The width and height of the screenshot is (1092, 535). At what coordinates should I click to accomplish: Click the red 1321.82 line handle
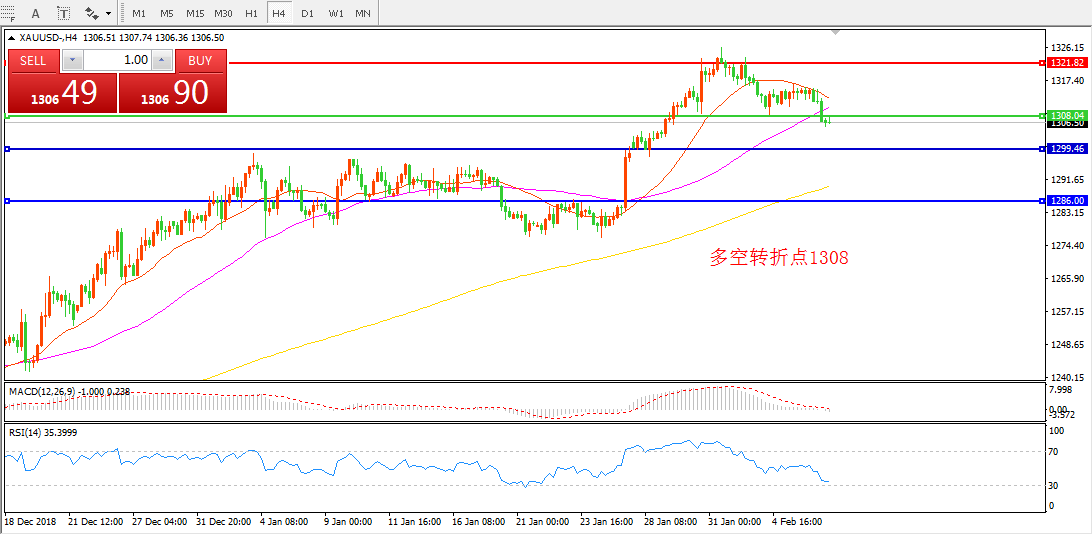(1041, 63)
